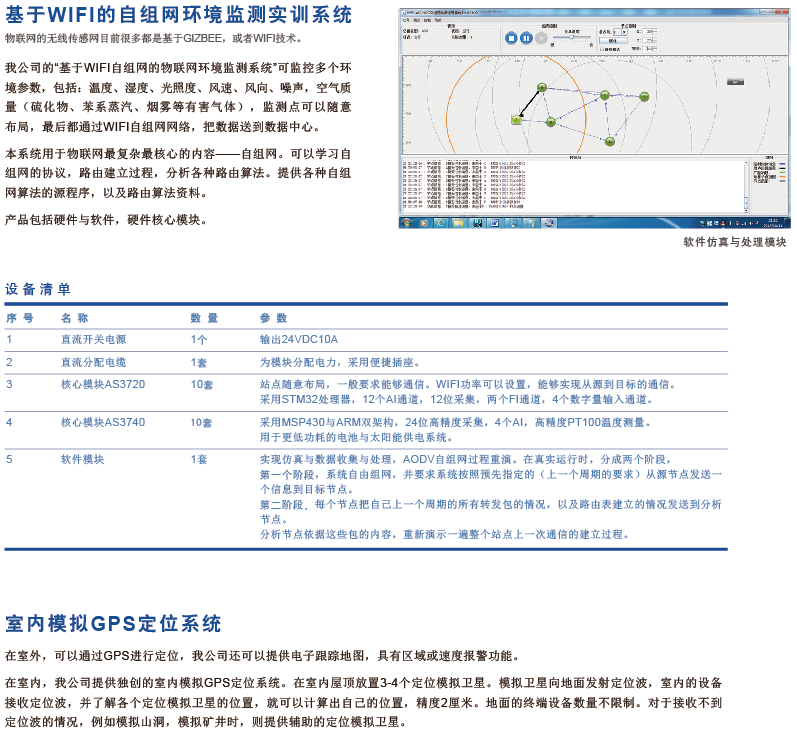Viewport: 797px width, 732px height.
Task: Click the cell "直流开关电源"
Action: click(94, 339)
